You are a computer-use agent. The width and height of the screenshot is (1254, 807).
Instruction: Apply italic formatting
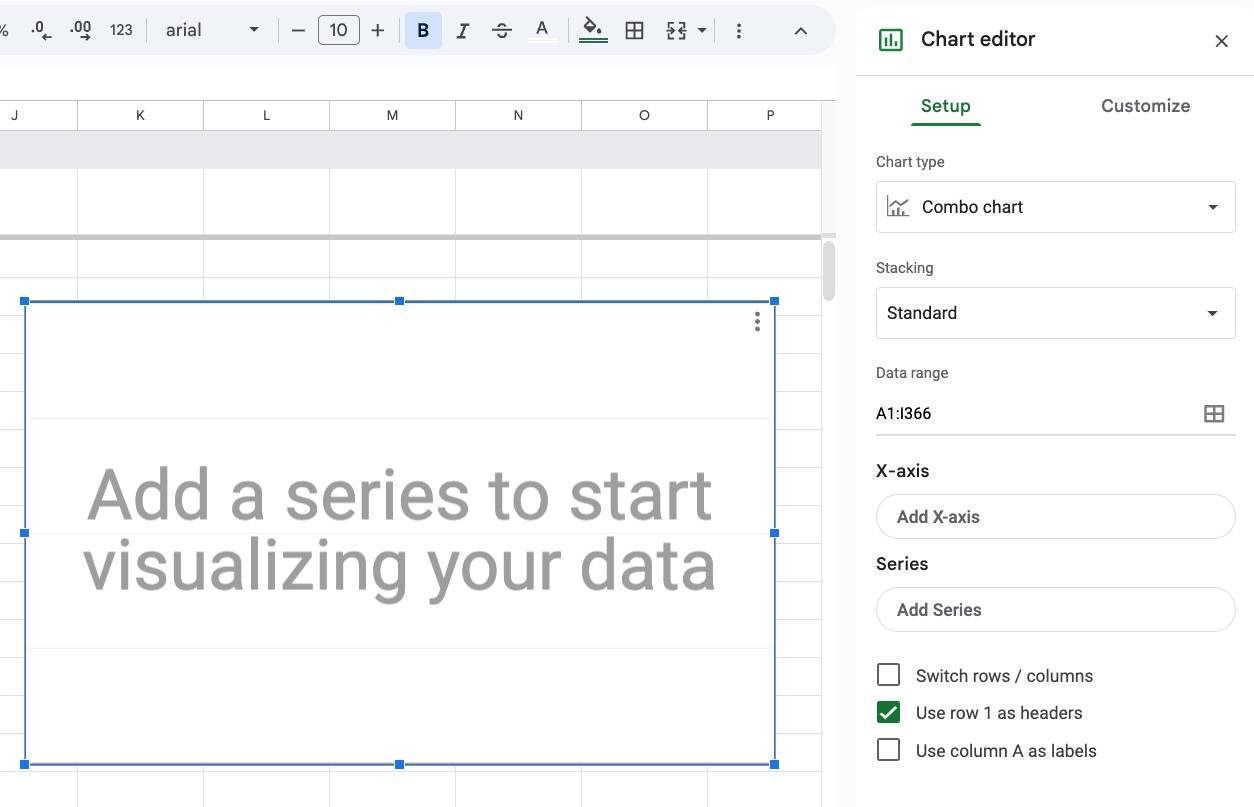(462, 31)
